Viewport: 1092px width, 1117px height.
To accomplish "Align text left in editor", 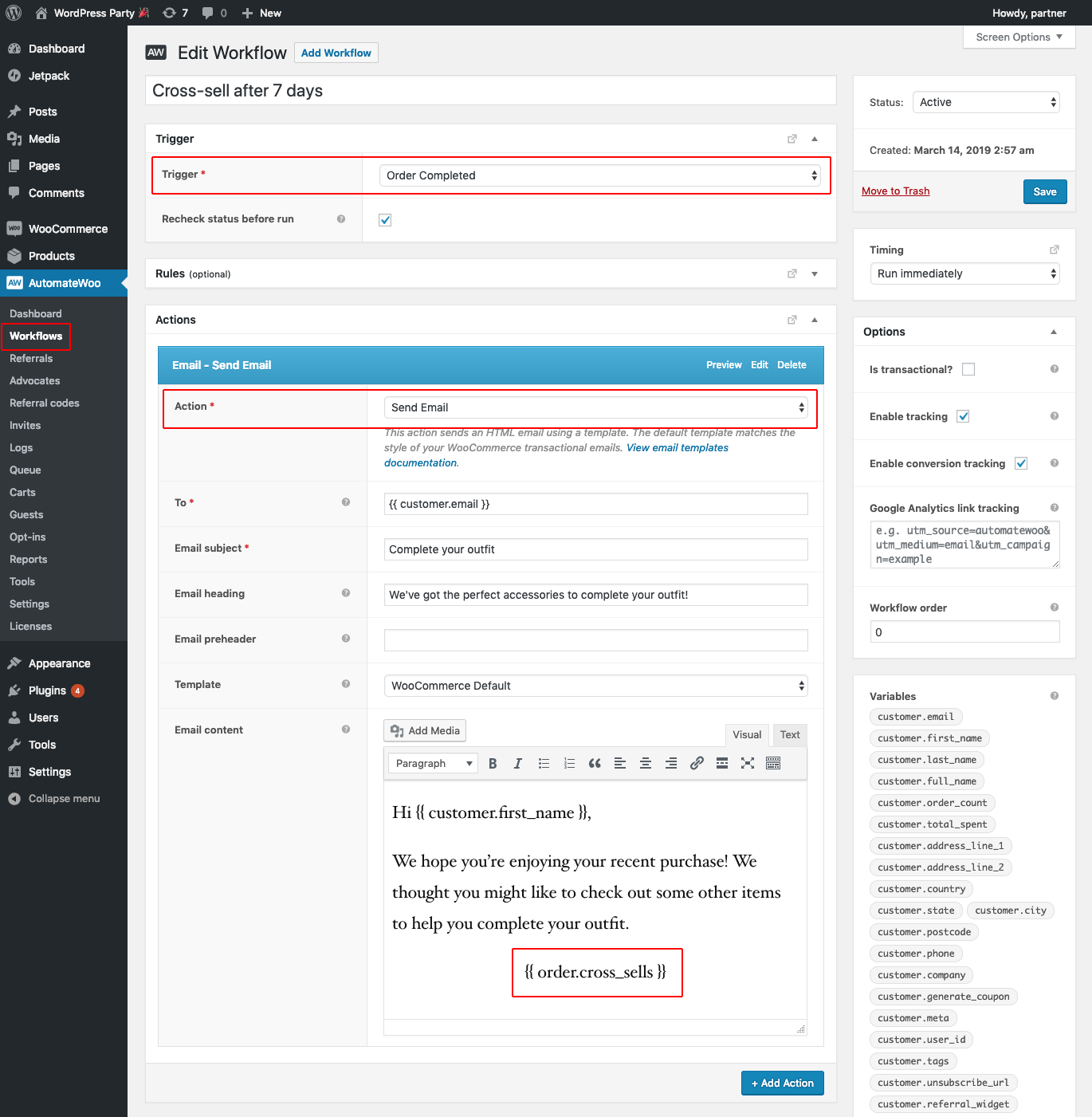I will click(620, 764).
